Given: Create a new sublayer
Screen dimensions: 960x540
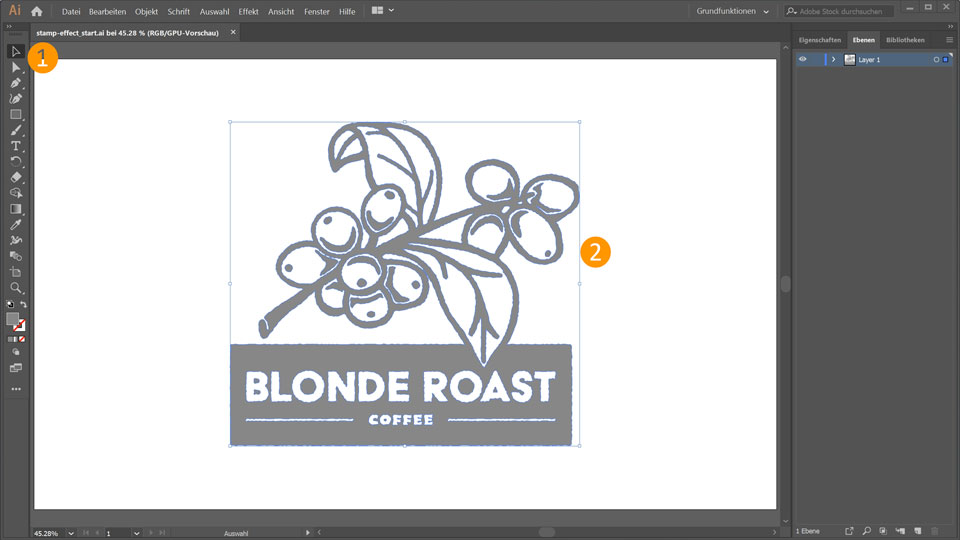Looking at the screenshot, I should [x=900, y=531].
